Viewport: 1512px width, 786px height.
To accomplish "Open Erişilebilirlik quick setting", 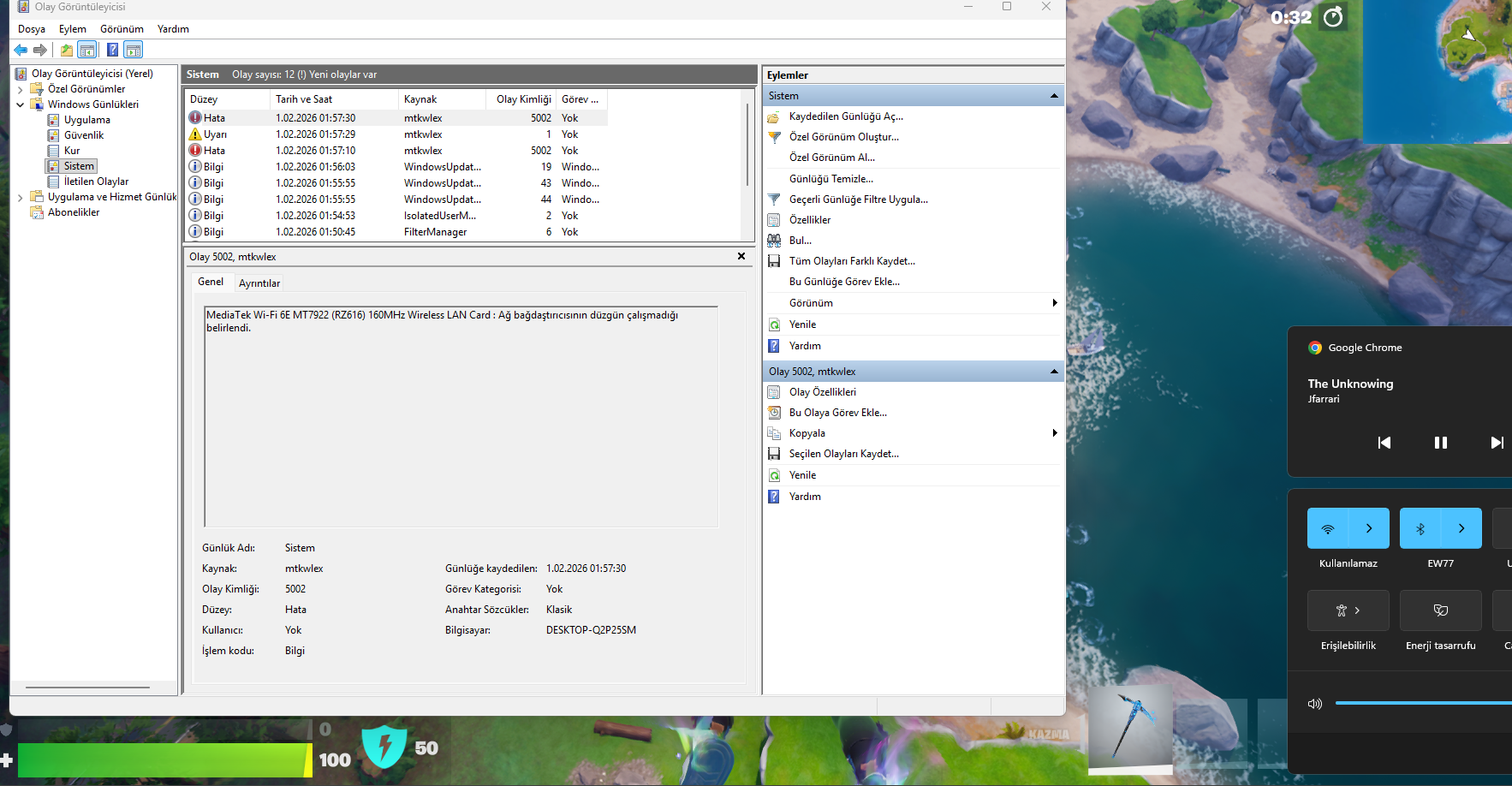I will click(x=1348, y=610).
